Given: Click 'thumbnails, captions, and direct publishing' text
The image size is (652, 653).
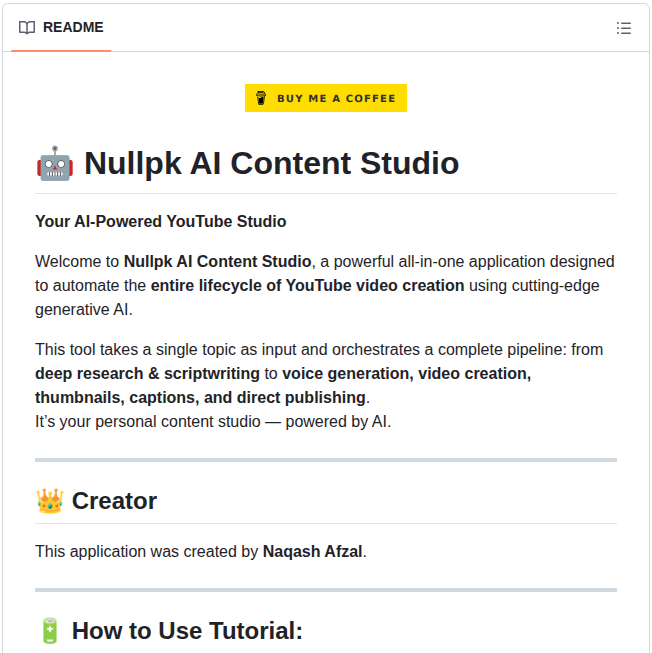Looking at the screenshot, I should tap(200, 398).
